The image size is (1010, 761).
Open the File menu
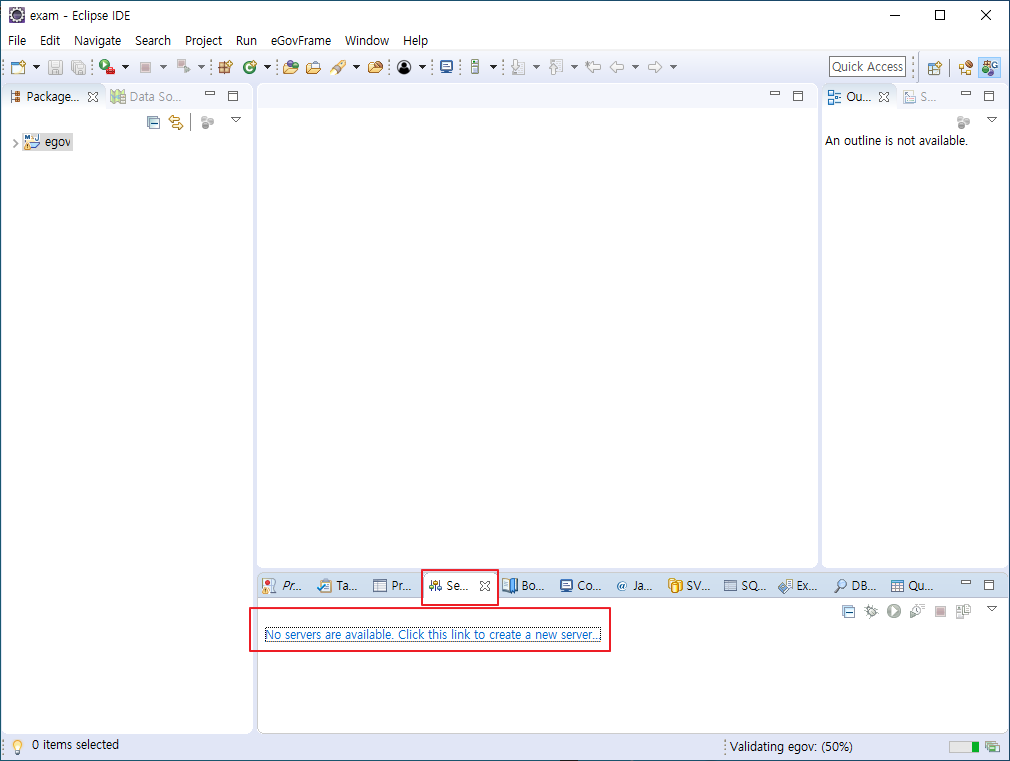(x=17, y=41)
